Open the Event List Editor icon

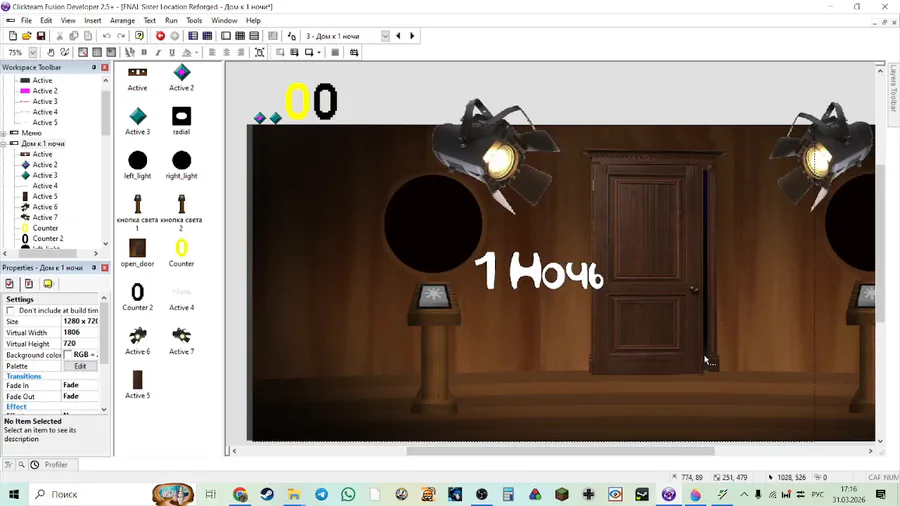254,36
